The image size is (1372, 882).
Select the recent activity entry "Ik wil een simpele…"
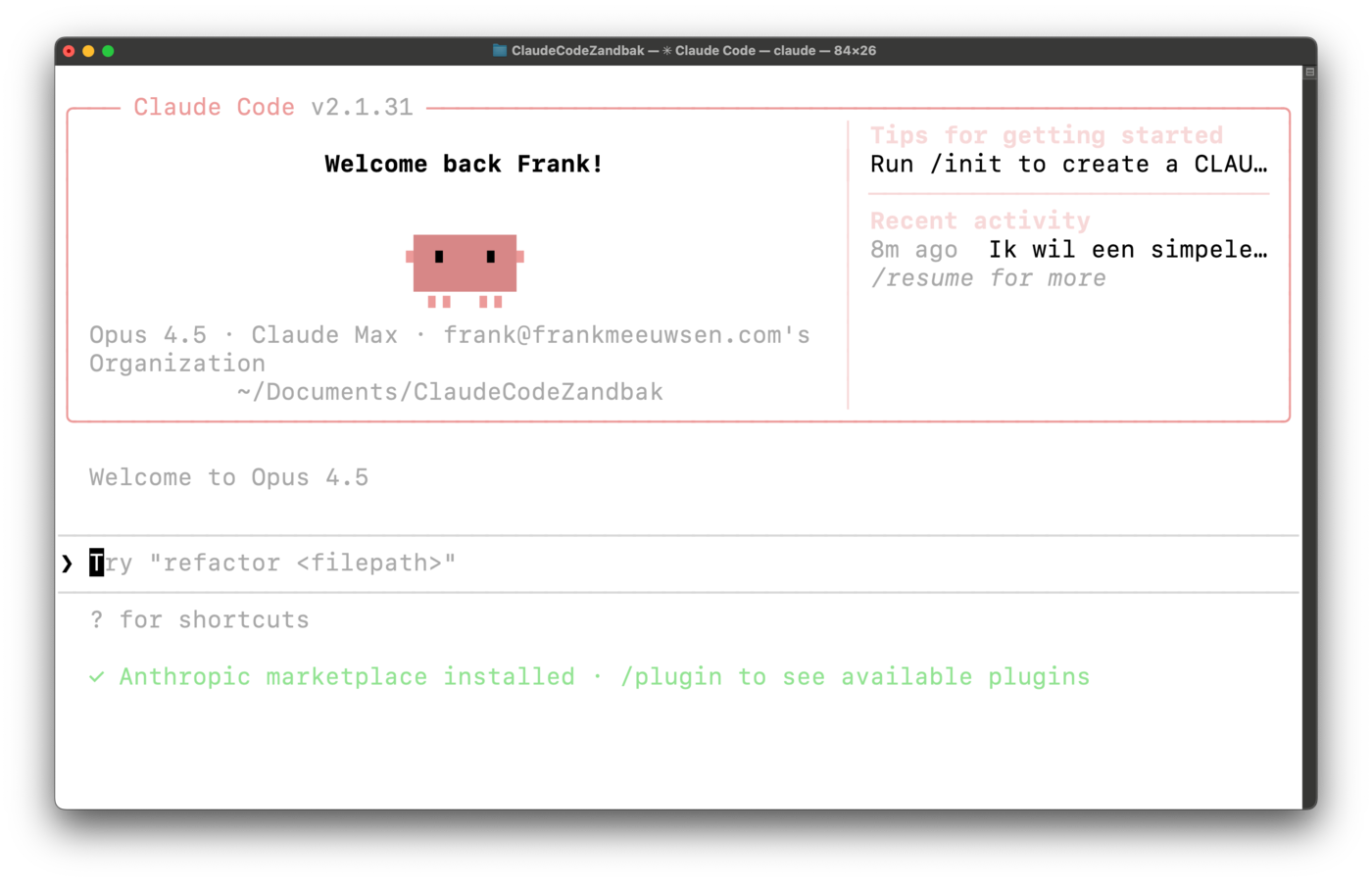[1127, 251]
